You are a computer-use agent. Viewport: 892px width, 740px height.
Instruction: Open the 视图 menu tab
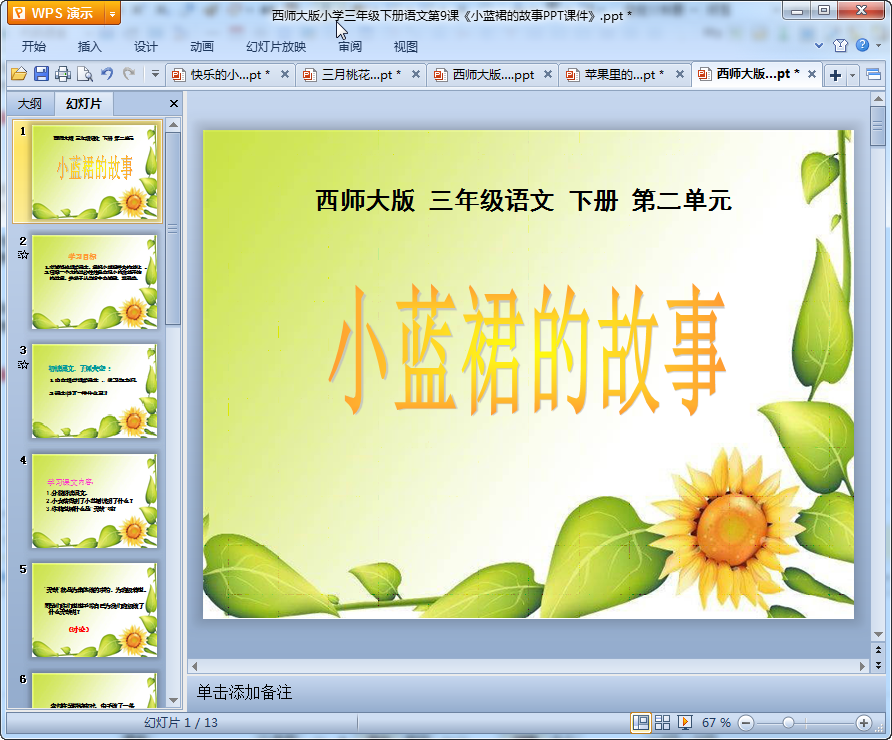406,47
